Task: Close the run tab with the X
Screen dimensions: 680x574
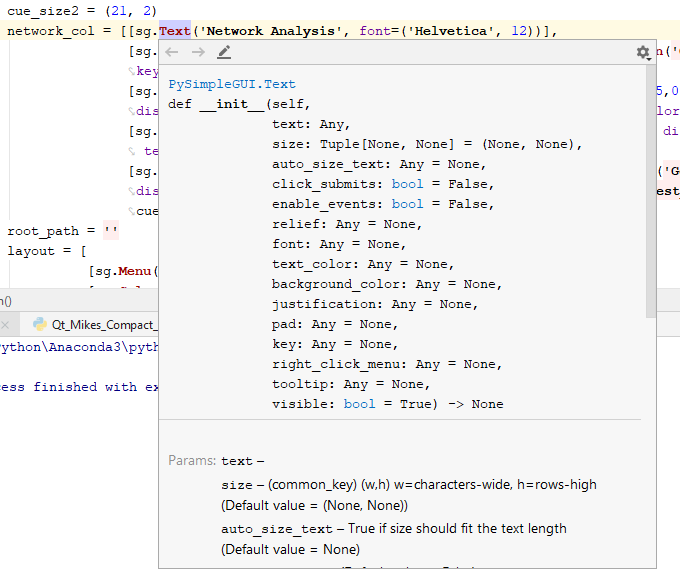Action: click(5, 325)
